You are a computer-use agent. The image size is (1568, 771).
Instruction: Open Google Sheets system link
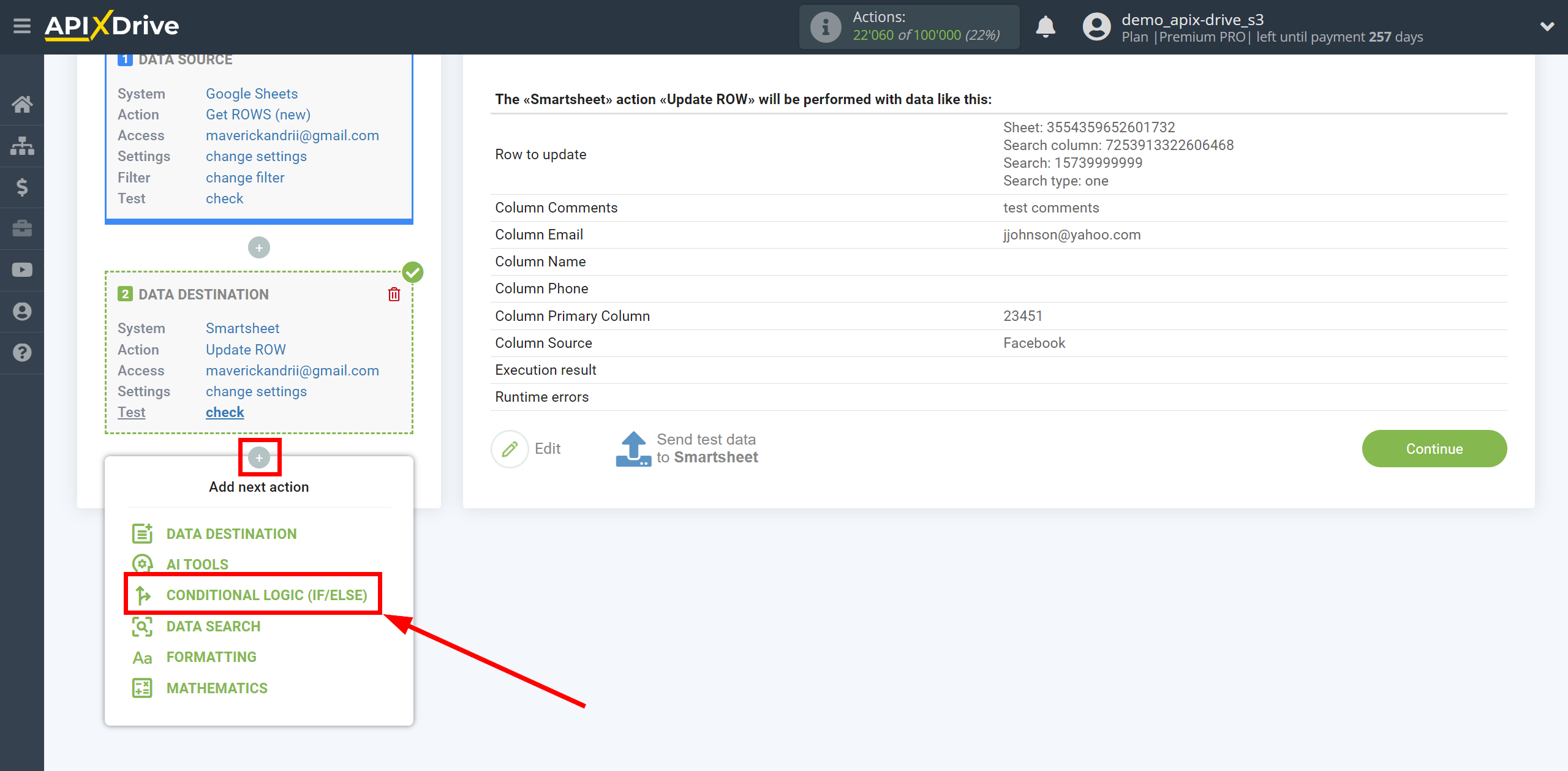[252, 94]
